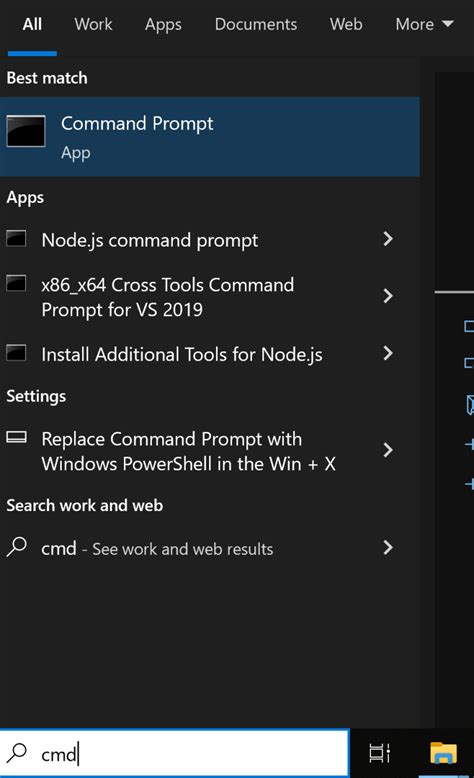The width and height of the screenshot is (474, 778).
Task: Click the Node.js command prompt icon
Action: pos(16,238)
